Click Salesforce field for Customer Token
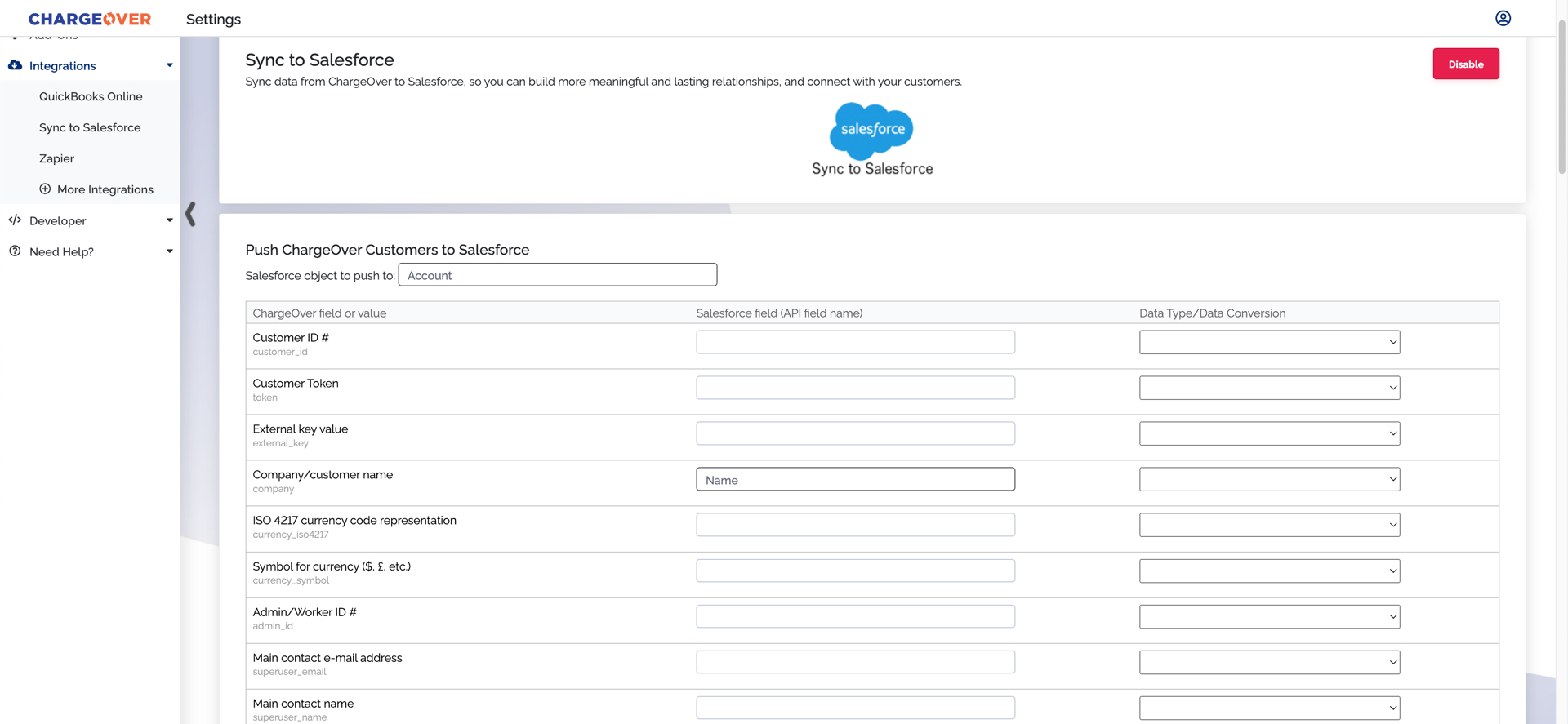This screenshot has height=724, width=1568. pos(856,388)
